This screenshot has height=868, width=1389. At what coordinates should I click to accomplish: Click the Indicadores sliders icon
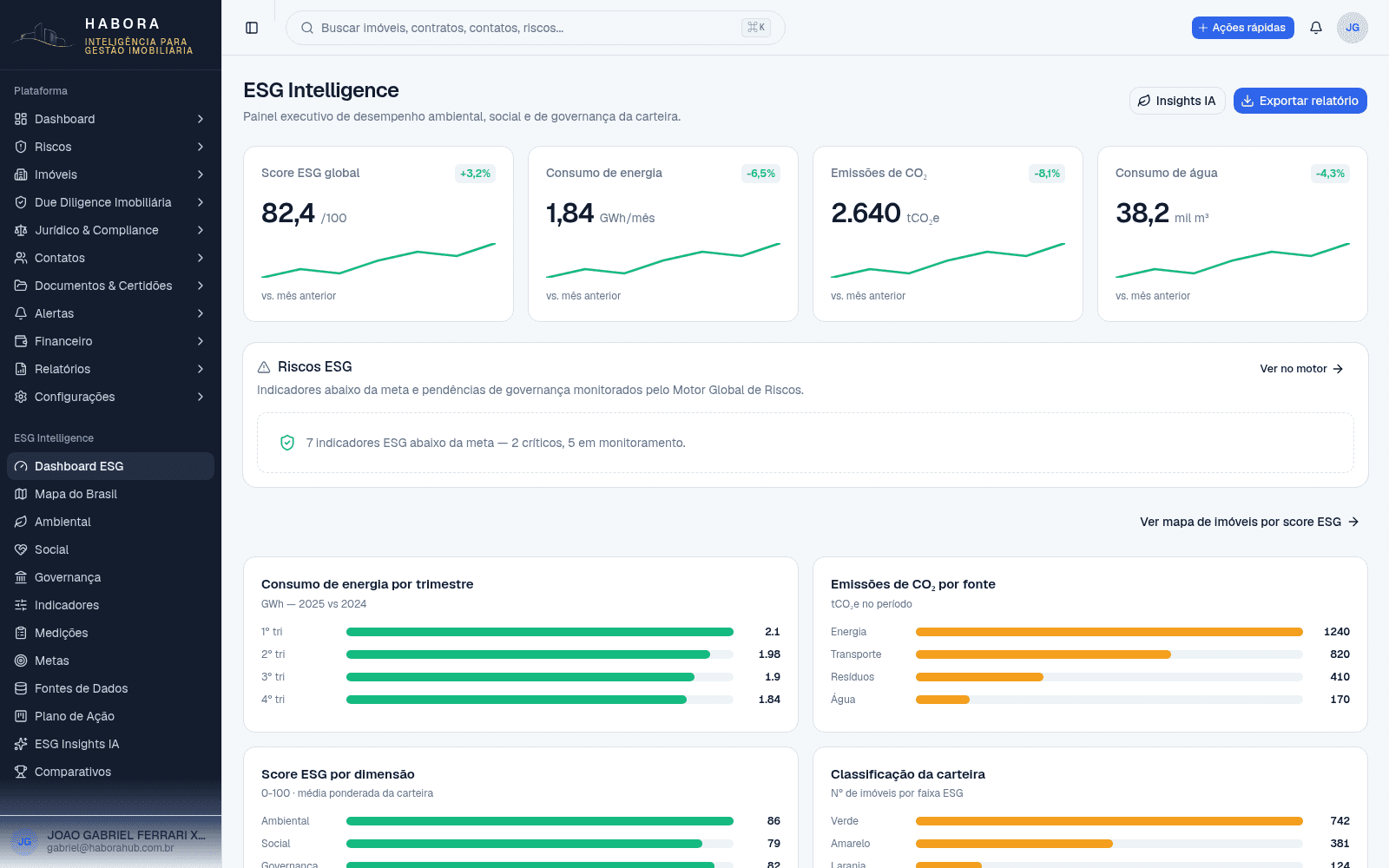pyautogui.click(x=21, y=605)
